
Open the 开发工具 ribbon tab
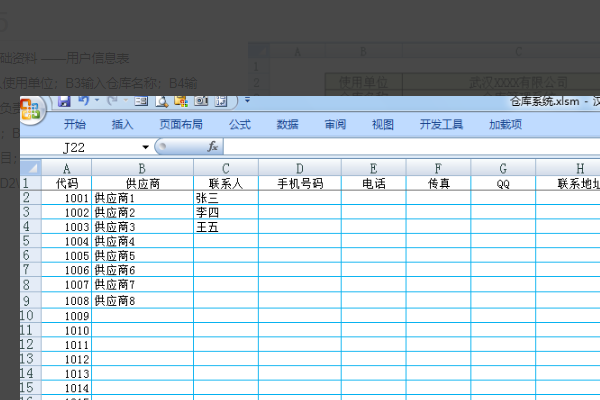(x=441, y=124)
